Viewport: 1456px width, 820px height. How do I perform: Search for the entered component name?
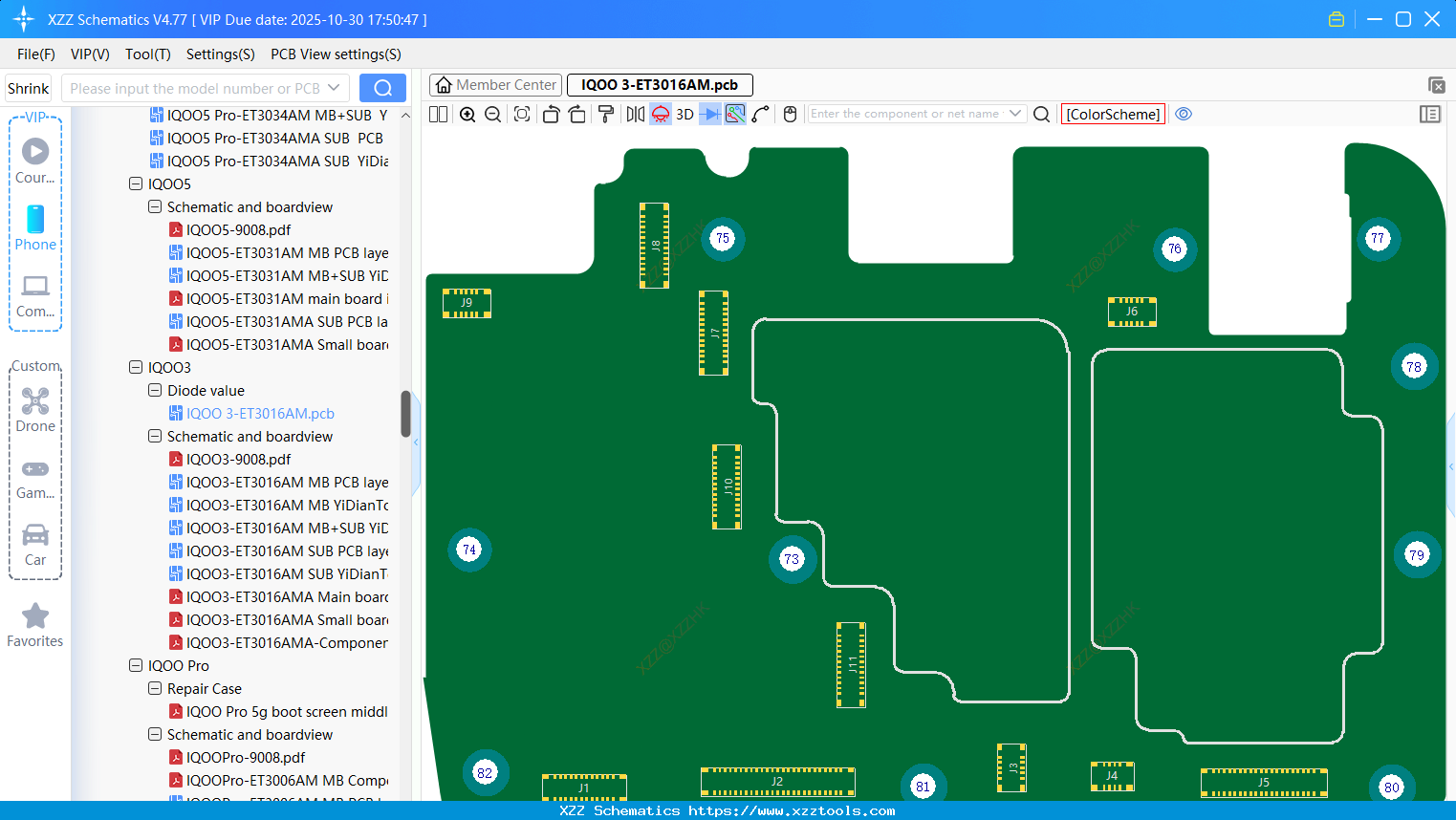(x=1042, y=115)
